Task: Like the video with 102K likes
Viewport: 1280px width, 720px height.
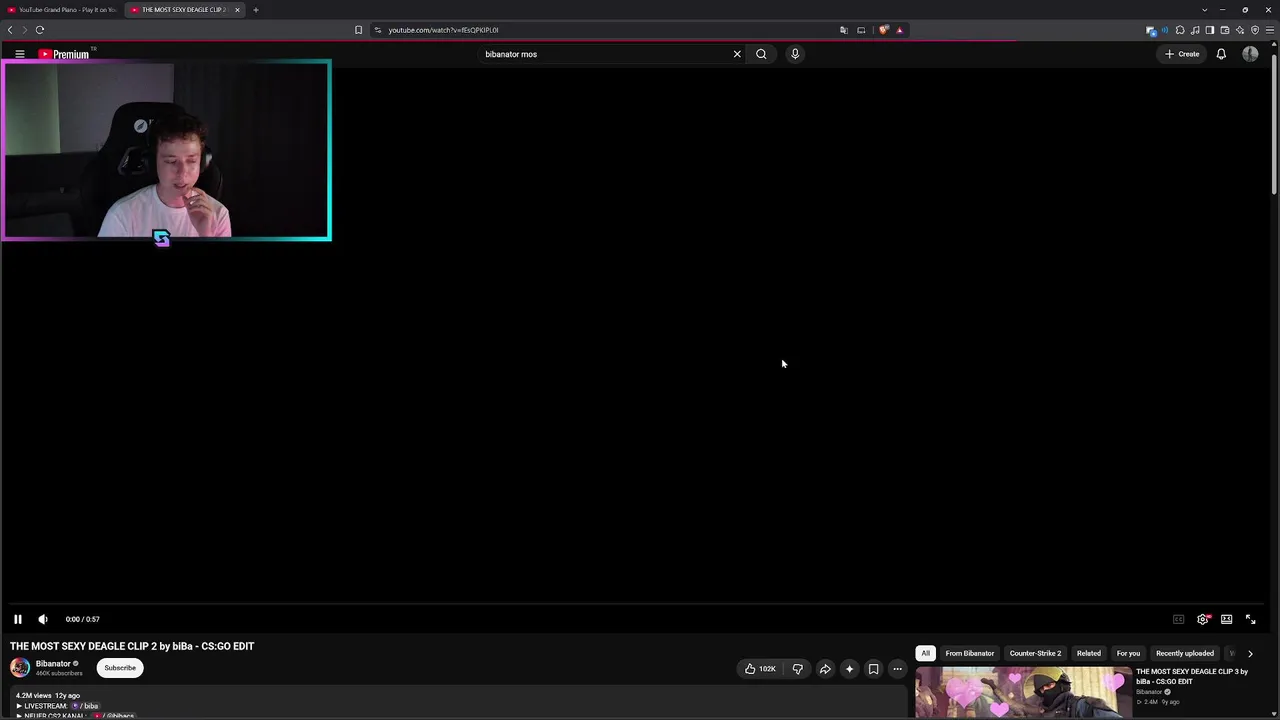Action: [x=760, y=669]
